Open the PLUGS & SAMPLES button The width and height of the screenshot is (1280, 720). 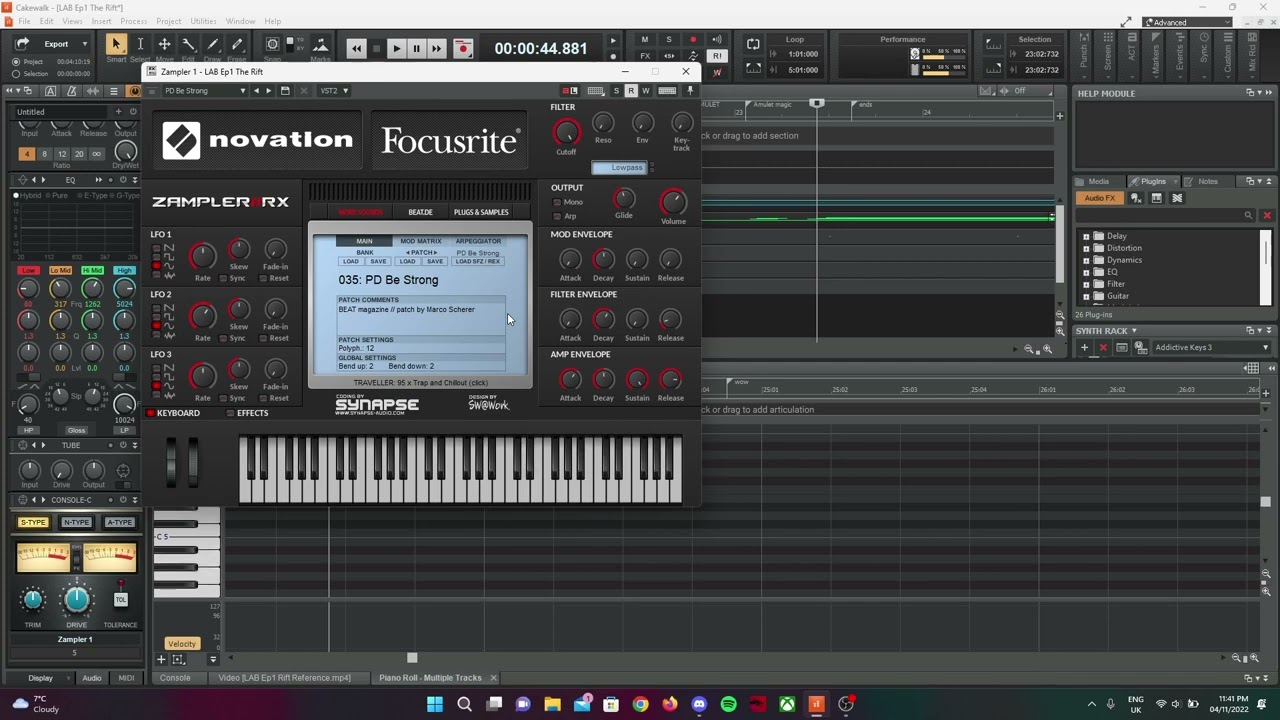(x=481, y=212)
